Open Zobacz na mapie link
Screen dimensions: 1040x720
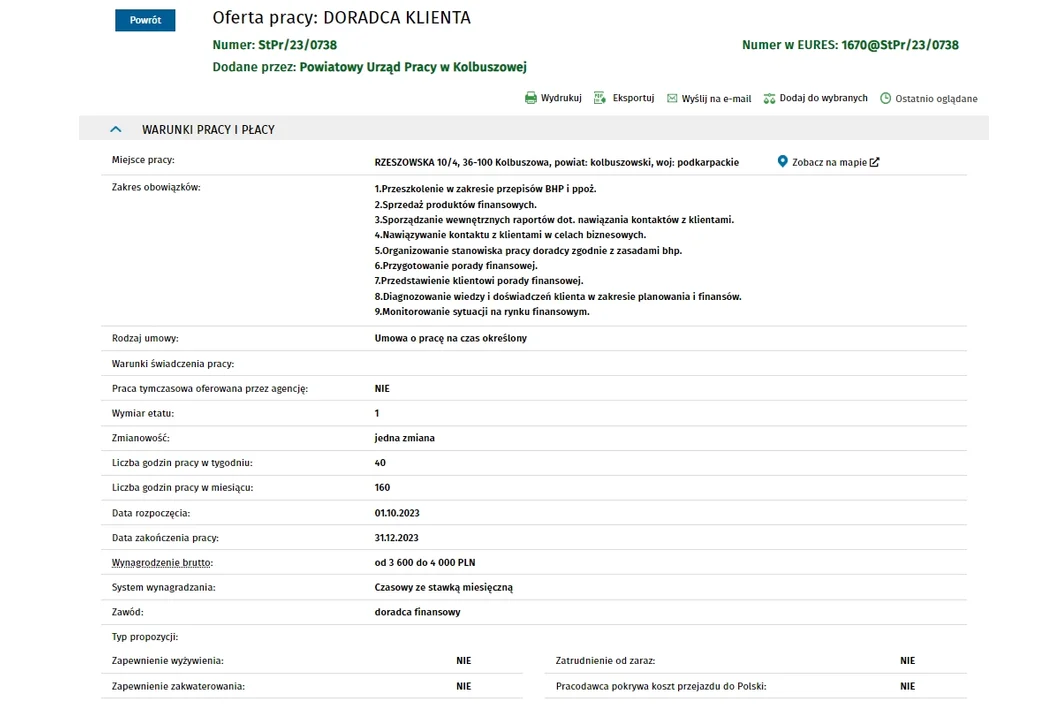829,162
